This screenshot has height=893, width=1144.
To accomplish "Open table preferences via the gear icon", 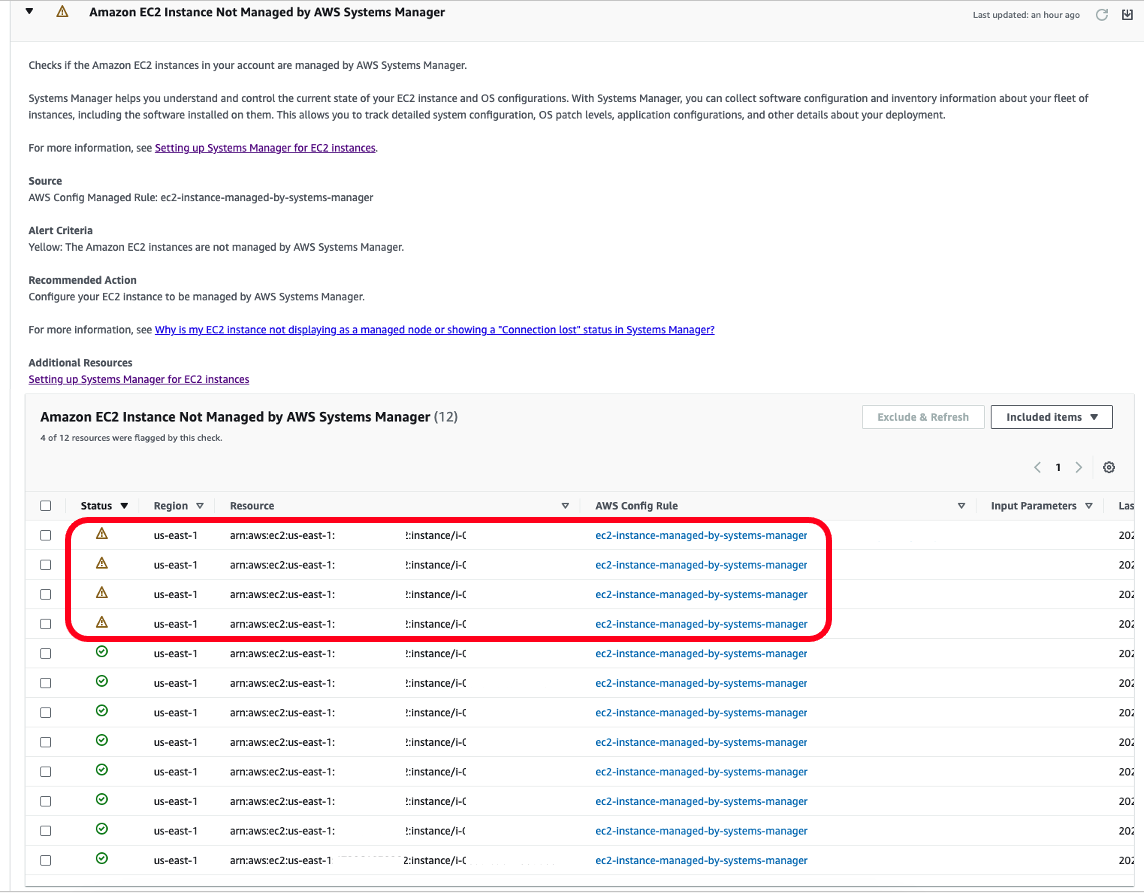I will [x=1109, y=468].
